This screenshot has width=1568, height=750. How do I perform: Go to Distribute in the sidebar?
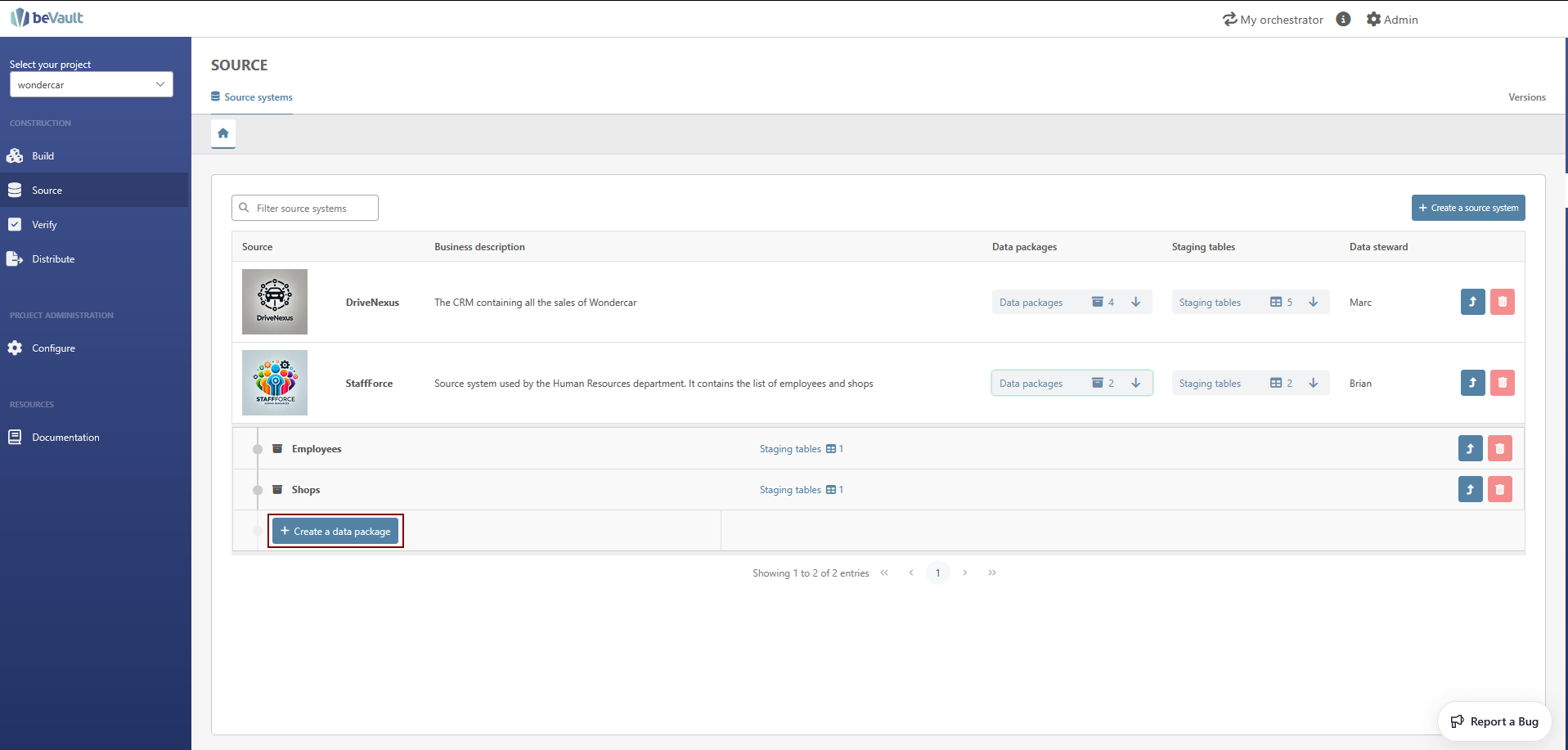click(x=53, y=259)
